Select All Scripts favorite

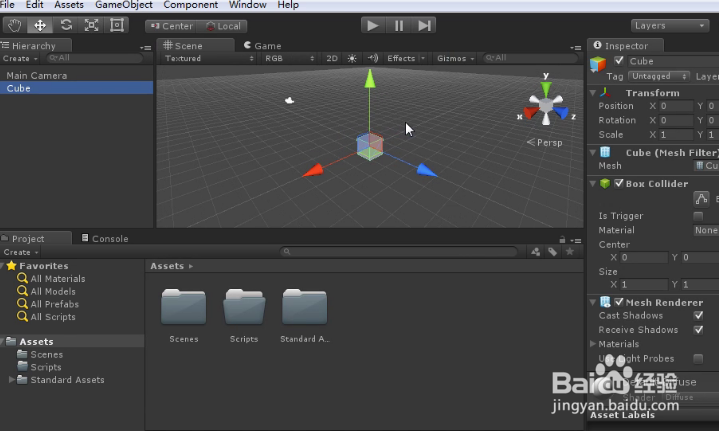pyautogui.click(x=53, y=317)
